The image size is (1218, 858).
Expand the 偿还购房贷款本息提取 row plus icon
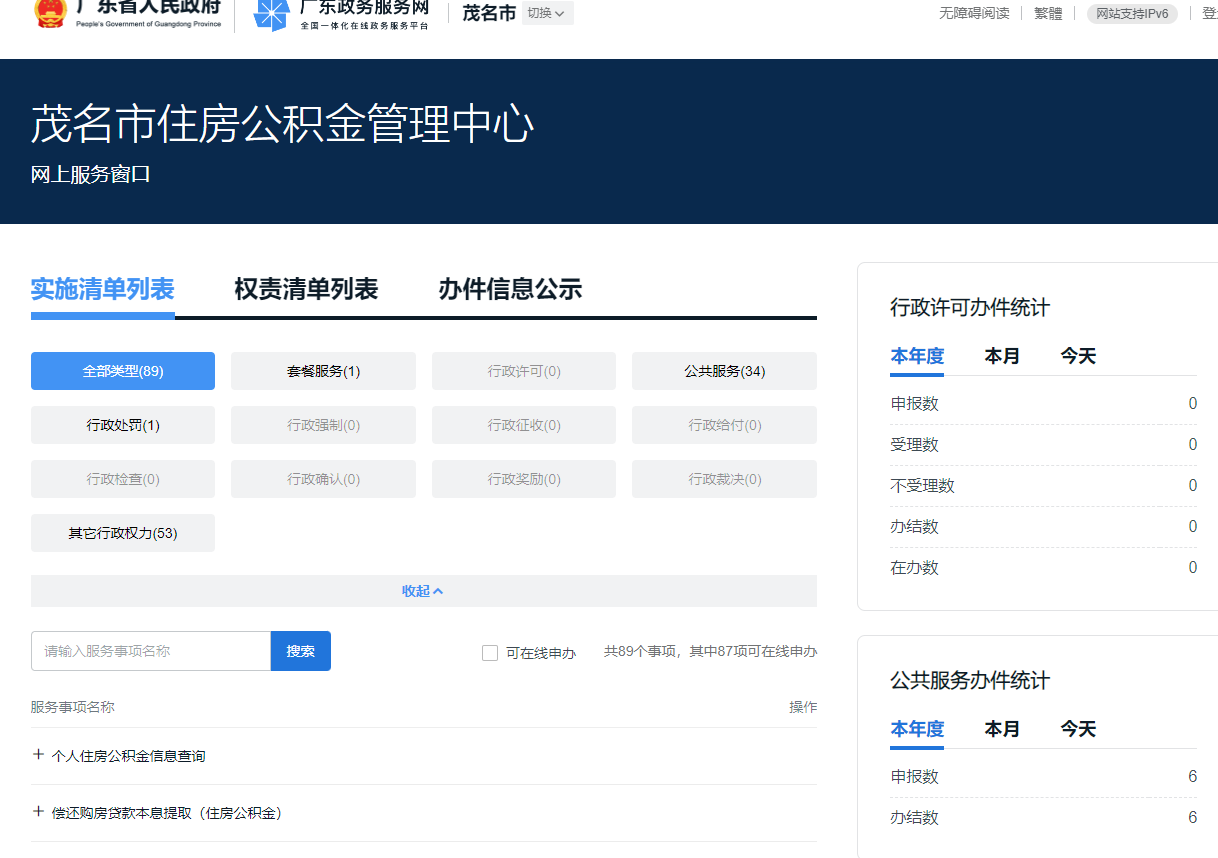(x=39, y=812)
